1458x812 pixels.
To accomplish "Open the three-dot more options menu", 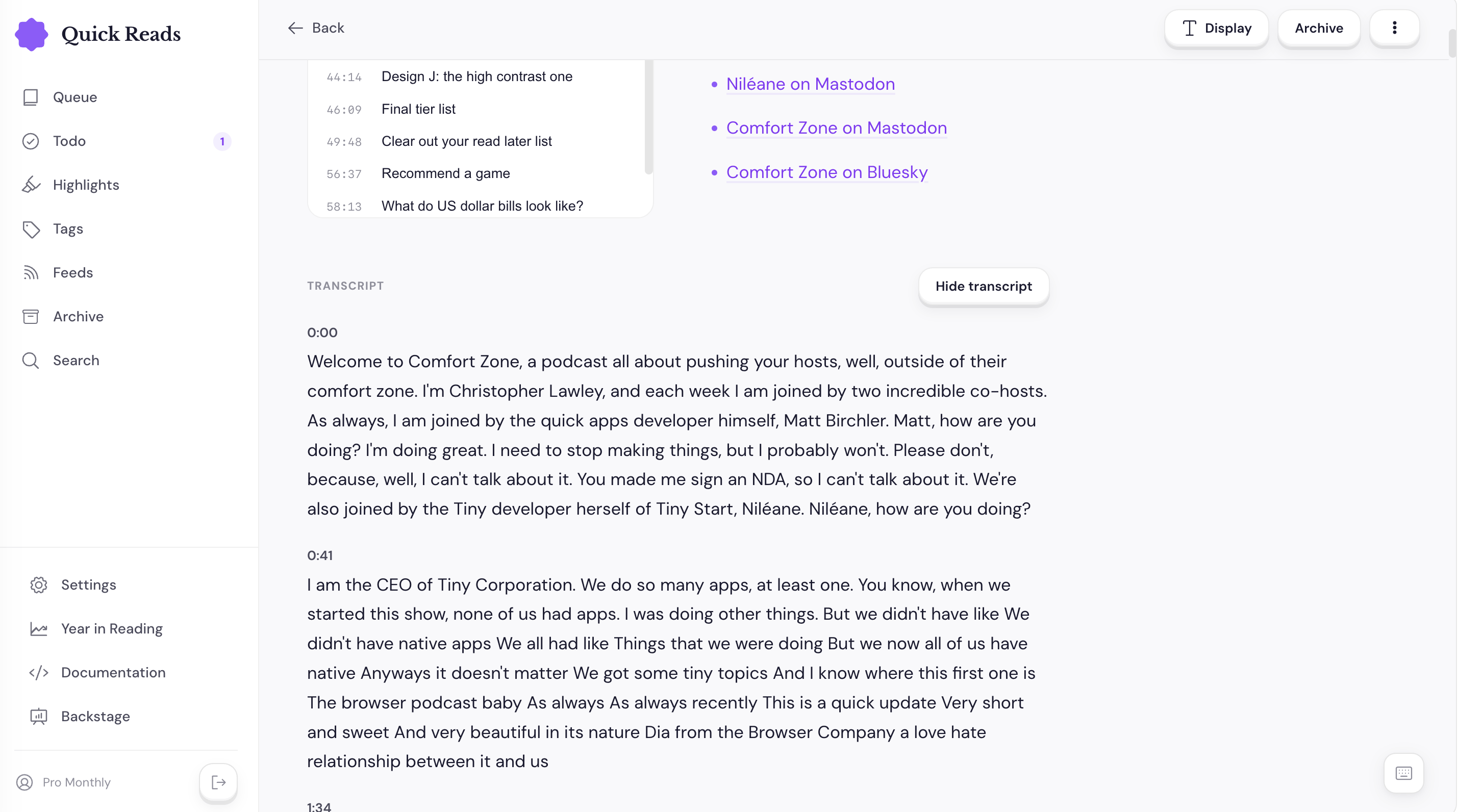I will [1395, 28].
